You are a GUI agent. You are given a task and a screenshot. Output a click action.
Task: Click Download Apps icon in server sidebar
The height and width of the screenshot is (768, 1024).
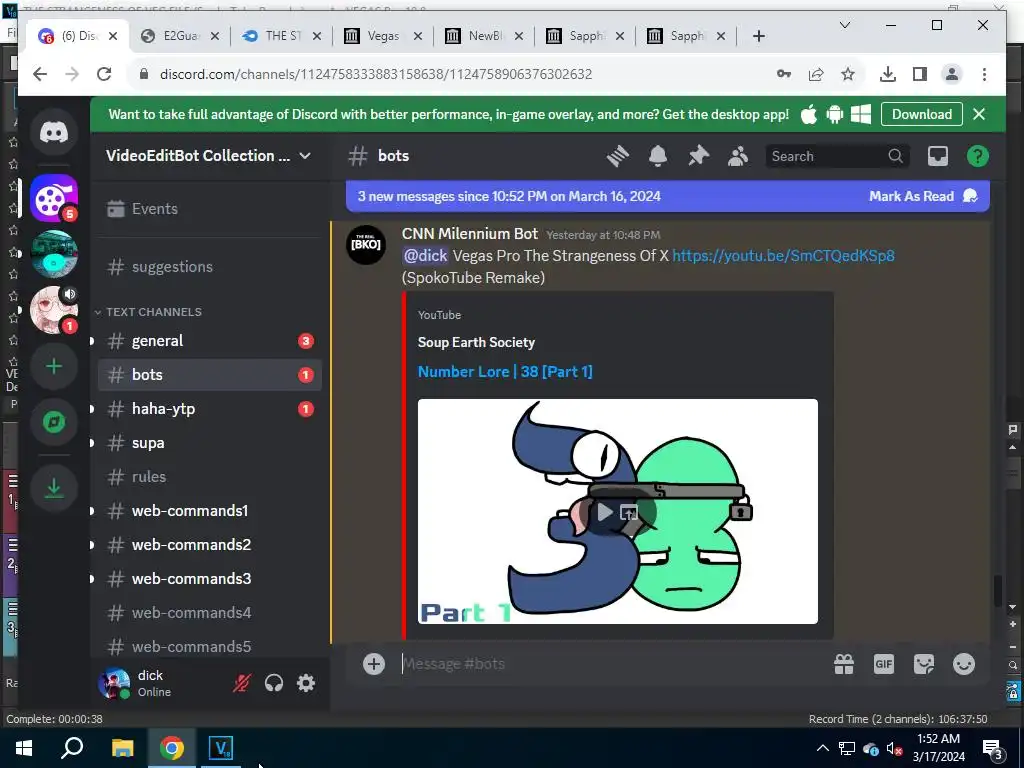54,487
